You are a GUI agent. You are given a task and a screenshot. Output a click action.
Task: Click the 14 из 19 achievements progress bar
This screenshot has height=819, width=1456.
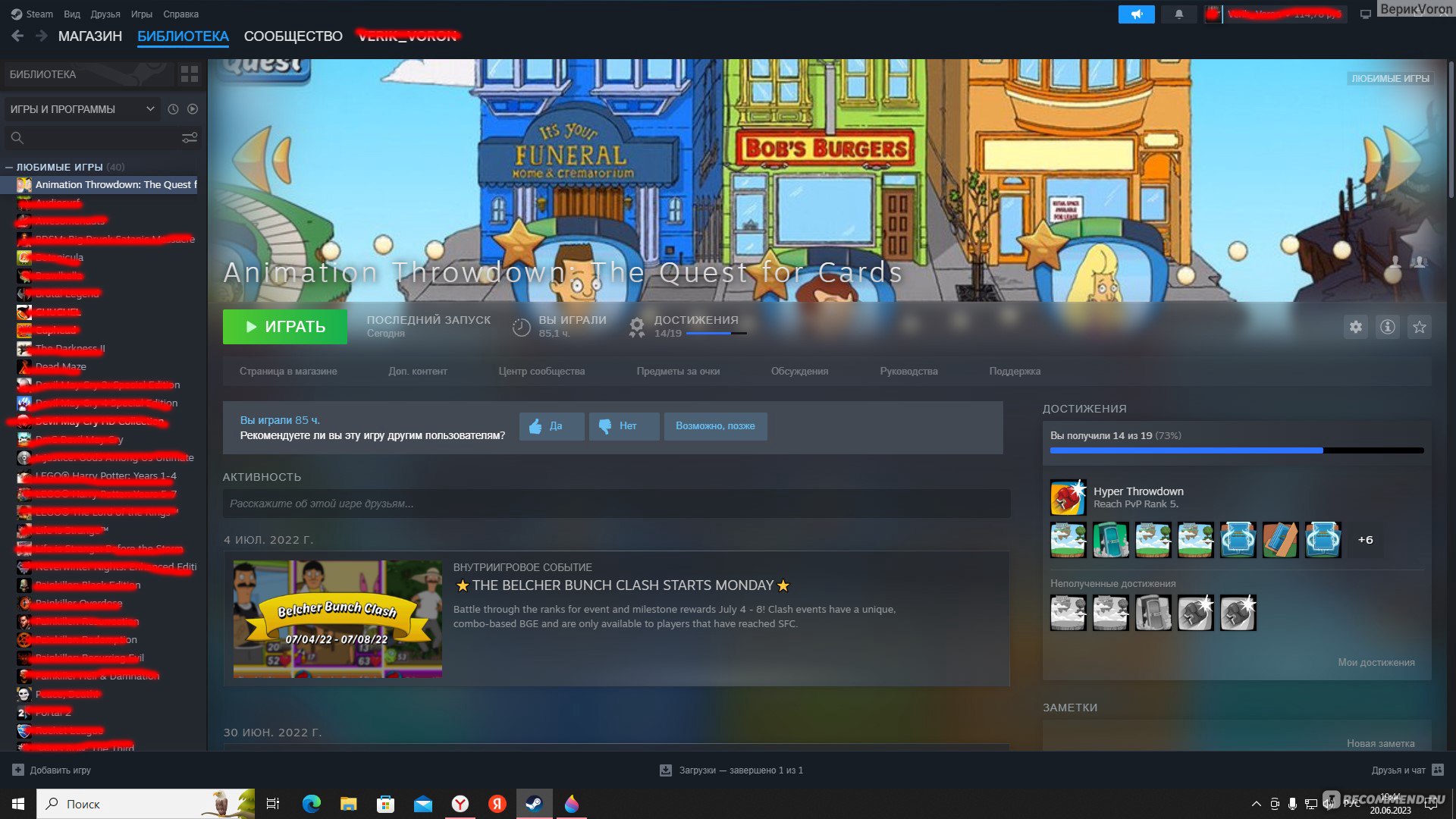[1237, 450]
